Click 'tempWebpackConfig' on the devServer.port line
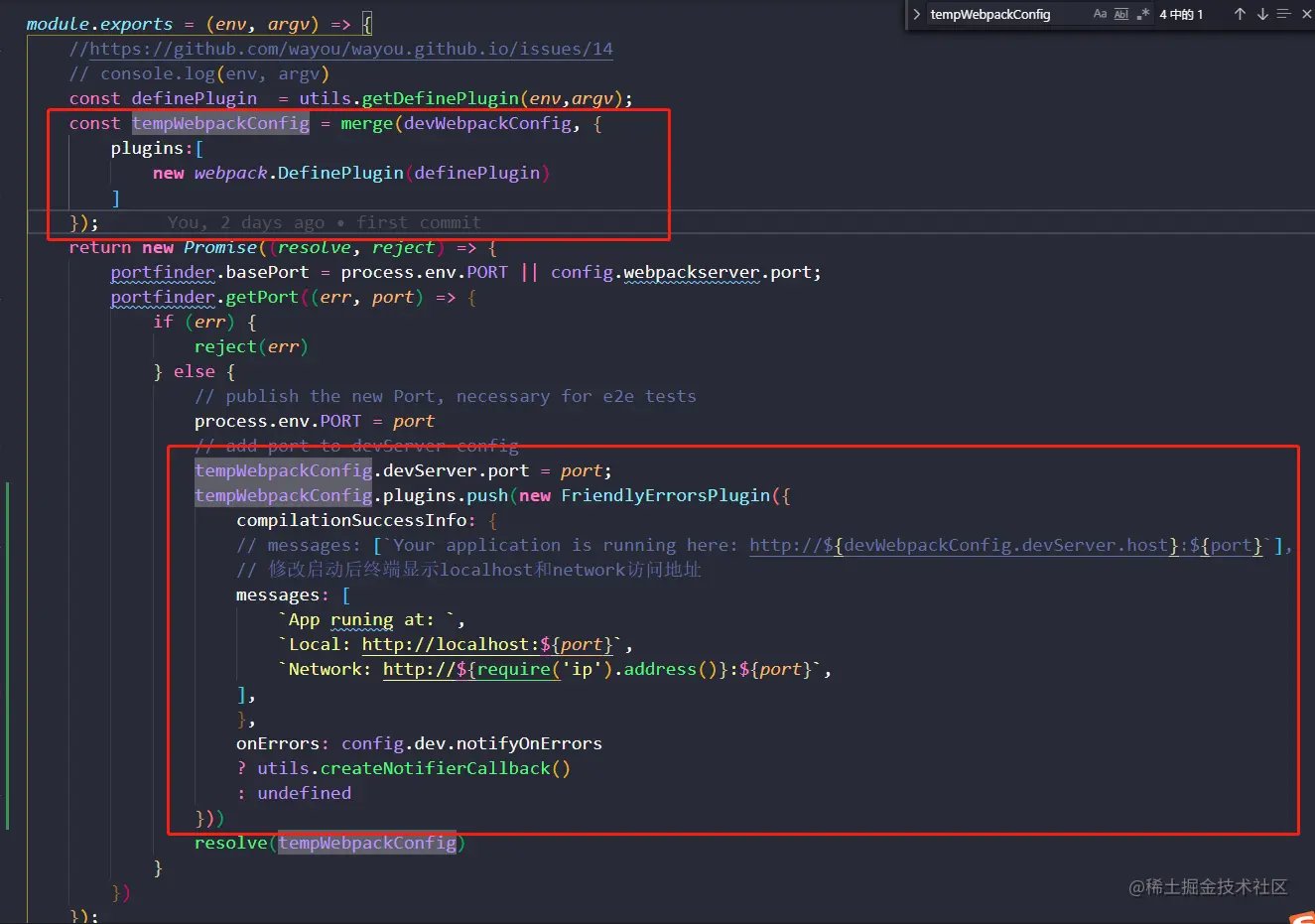The width and height of the screenshot is (1315, 924). [283, 470]
